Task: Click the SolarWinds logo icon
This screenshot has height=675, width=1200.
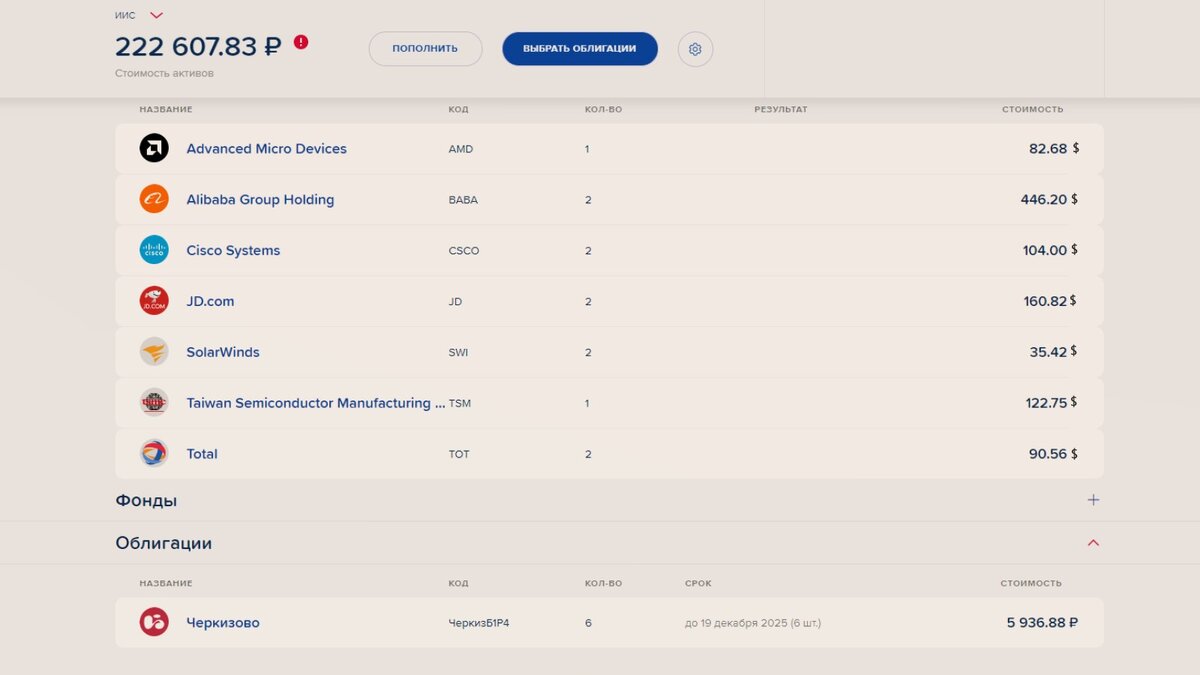Action: 154,352
